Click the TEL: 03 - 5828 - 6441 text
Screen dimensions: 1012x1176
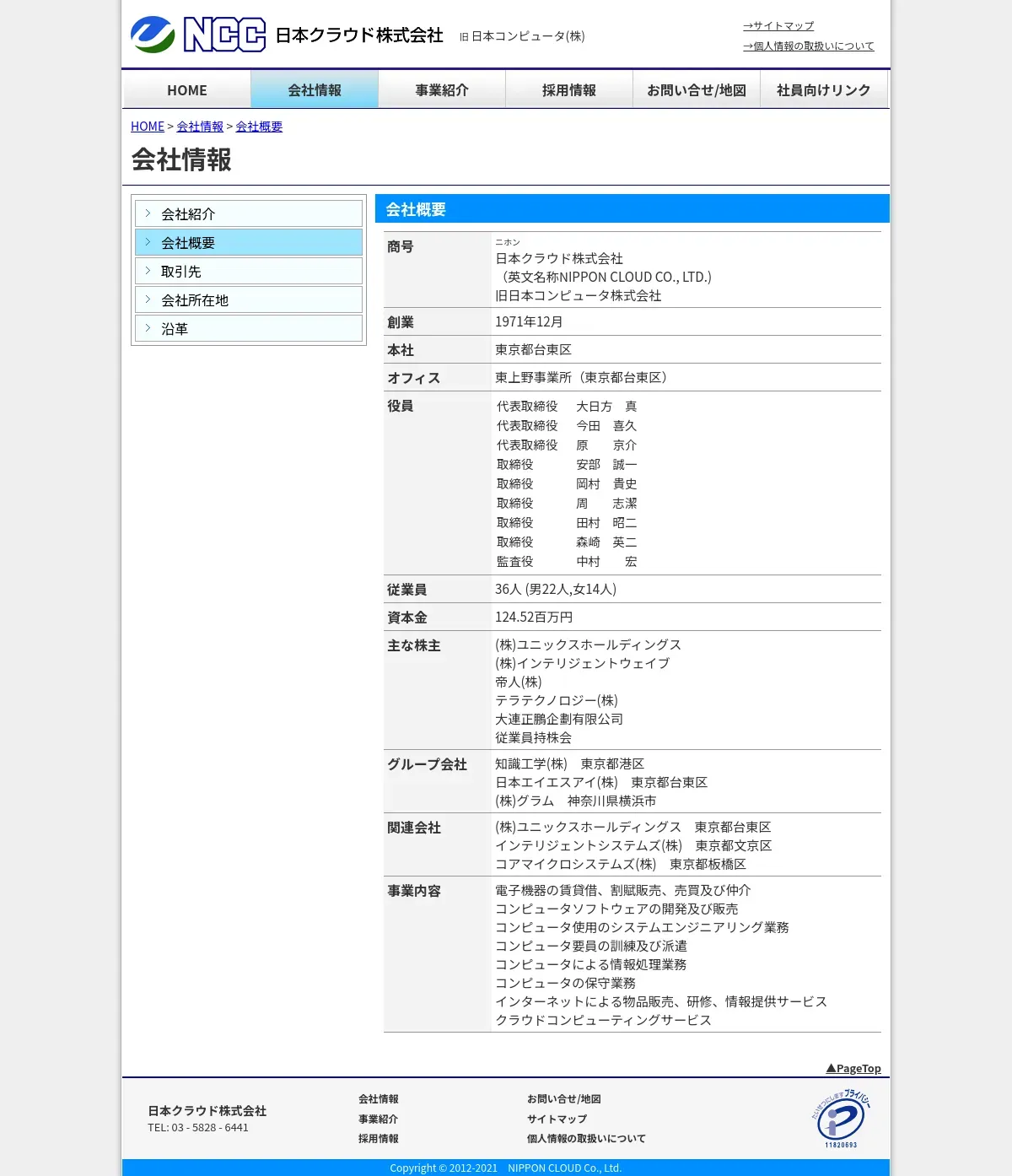198,1128
